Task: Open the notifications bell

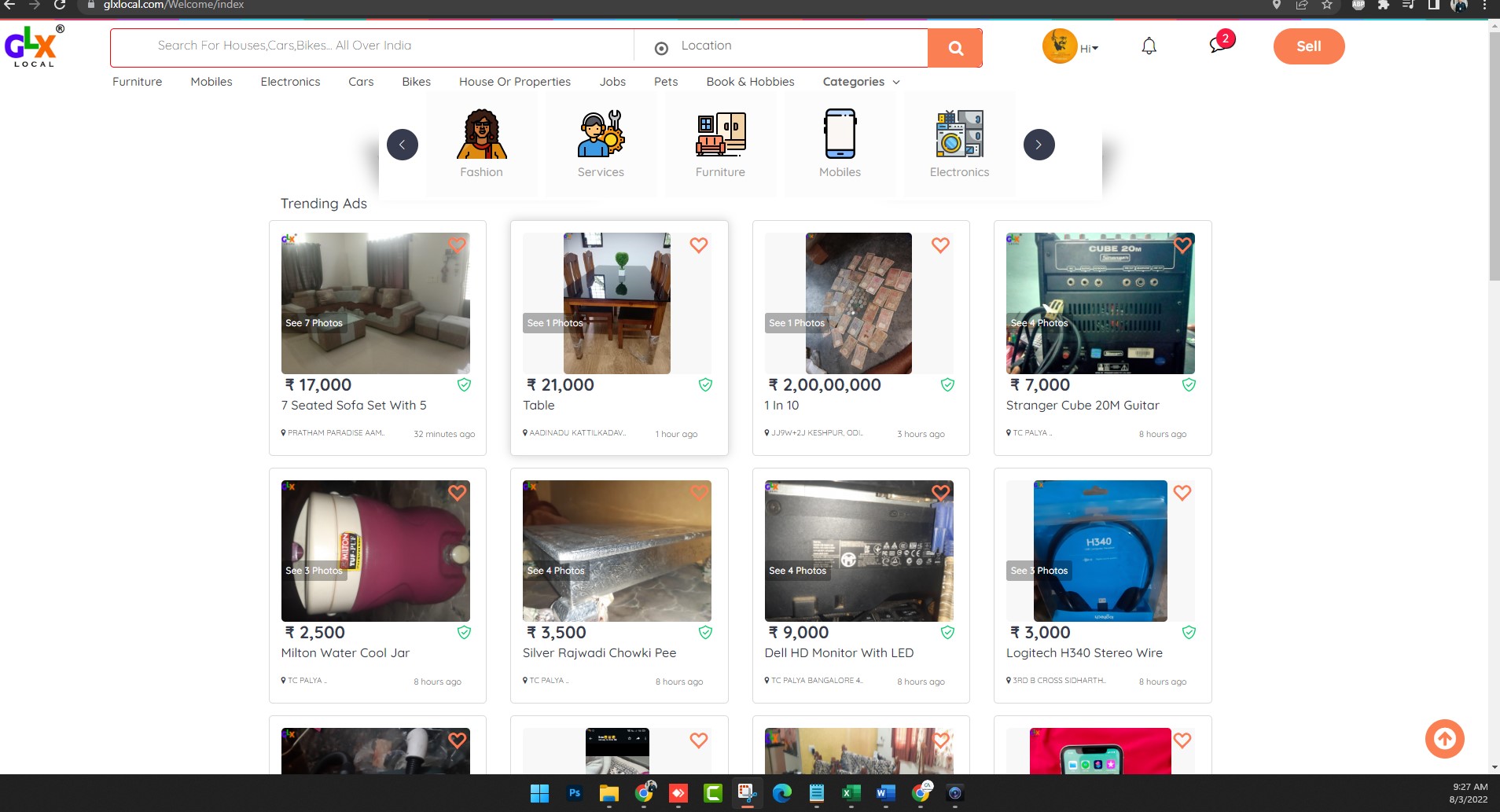Action: pyautogui.click(x=1149, y=46)
